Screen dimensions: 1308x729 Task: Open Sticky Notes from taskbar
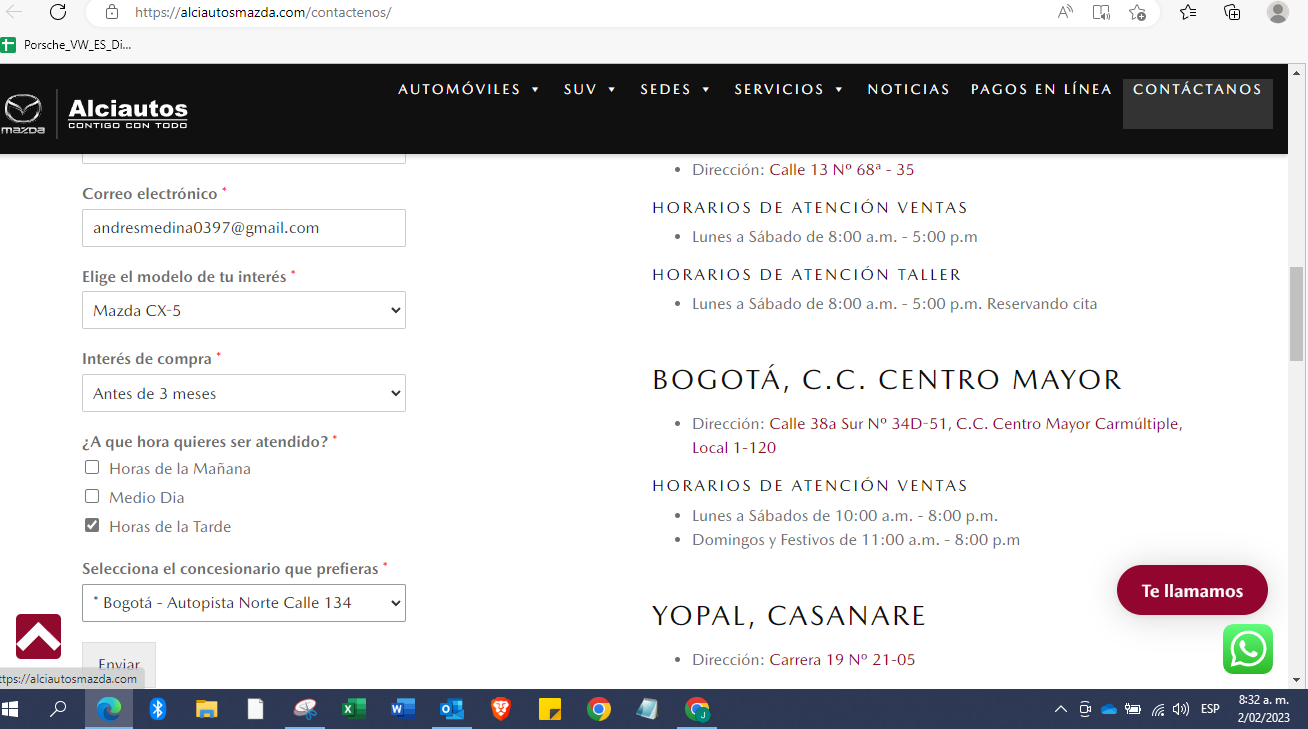pyautogui.click(x=549, y=709)
